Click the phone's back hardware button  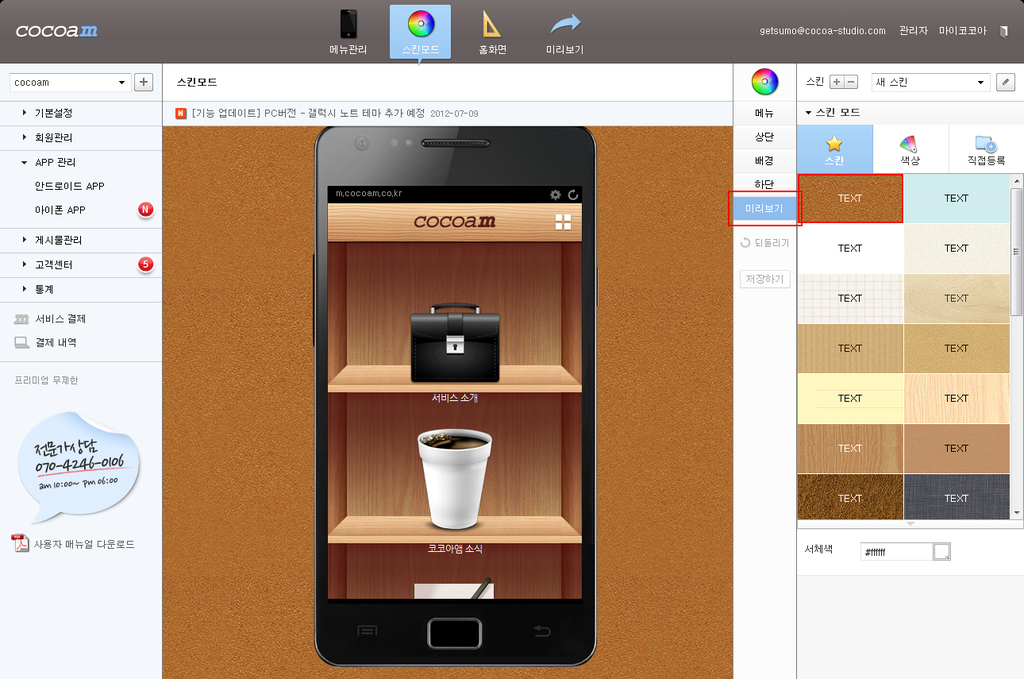542,631
